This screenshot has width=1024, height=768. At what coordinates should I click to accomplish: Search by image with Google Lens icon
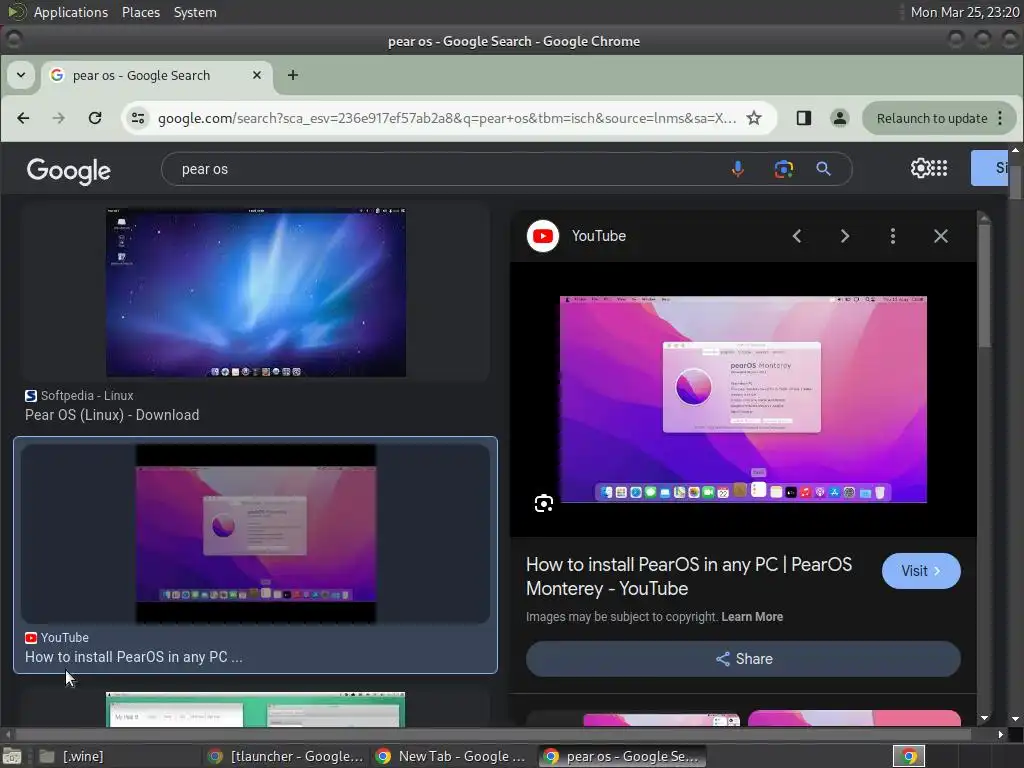tap(784, 169)
